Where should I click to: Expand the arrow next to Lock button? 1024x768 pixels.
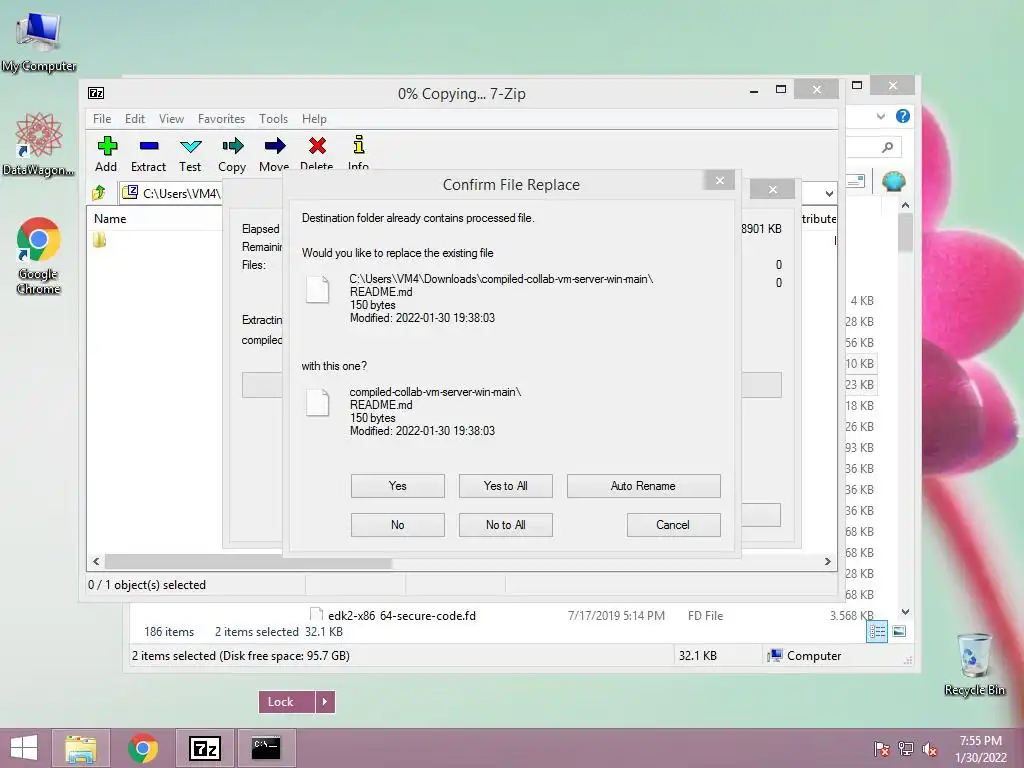point(325,702)
